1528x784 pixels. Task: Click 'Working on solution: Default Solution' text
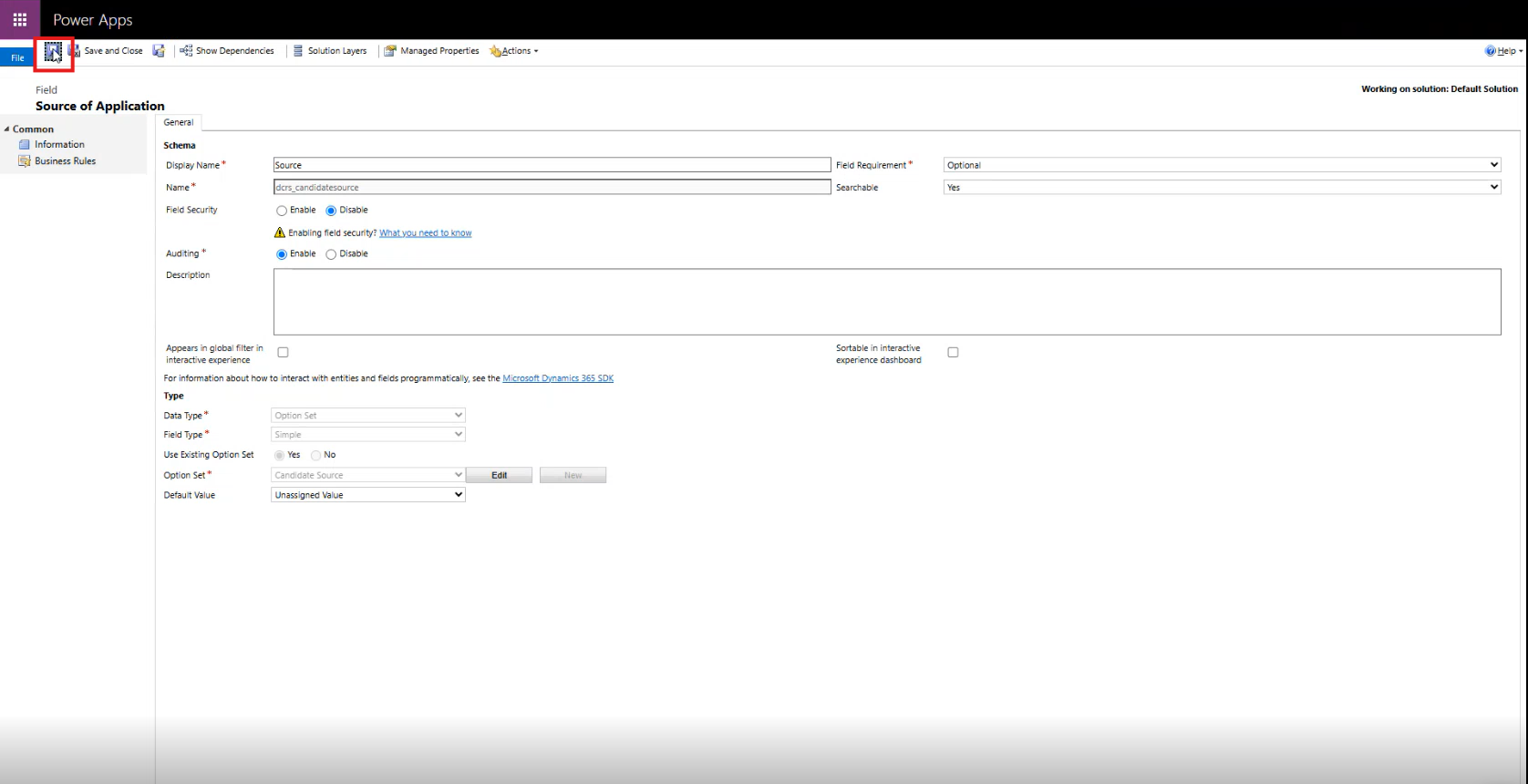(x=1440, y=89)
